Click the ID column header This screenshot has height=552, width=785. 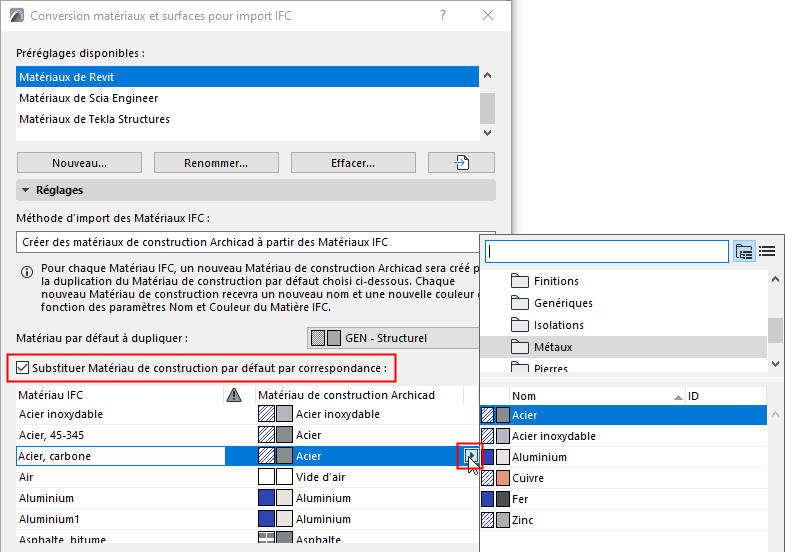tap(726, 396)
